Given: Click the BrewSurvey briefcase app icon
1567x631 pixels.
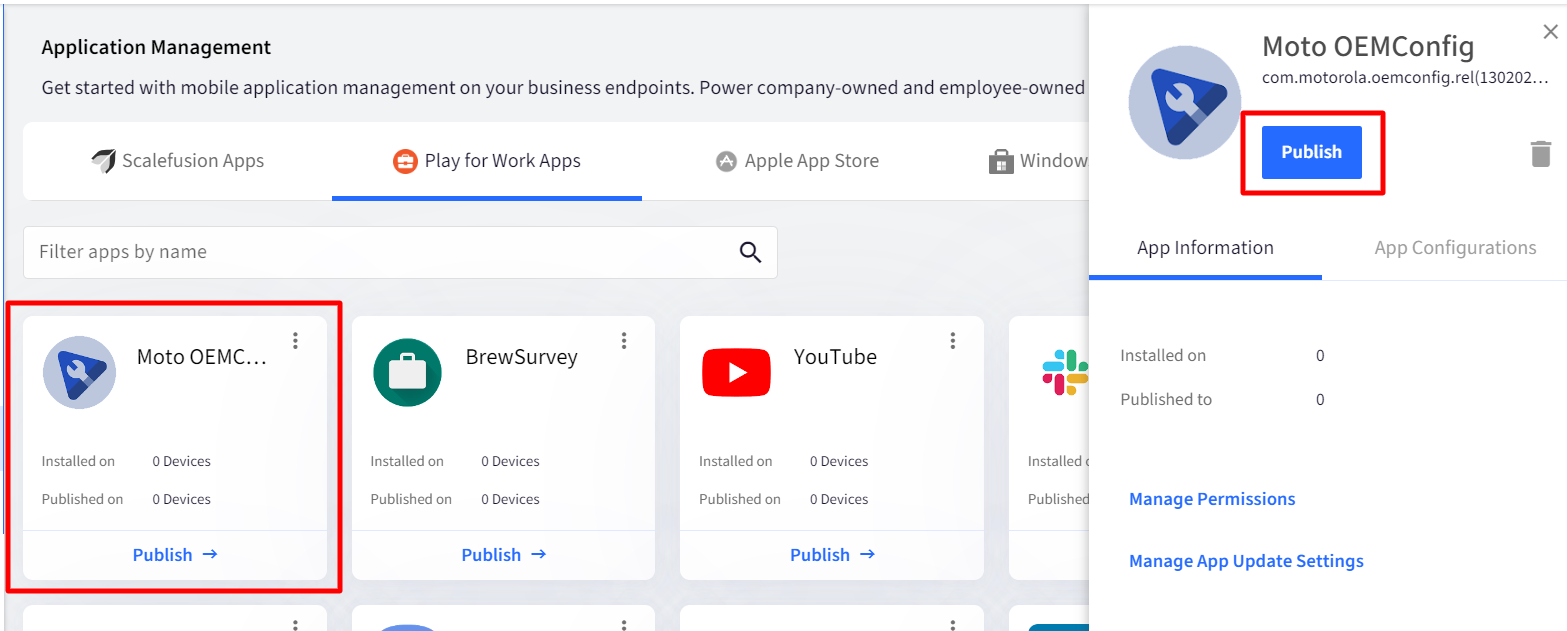Looking at the screenshot, I should (x=407, y=372).
